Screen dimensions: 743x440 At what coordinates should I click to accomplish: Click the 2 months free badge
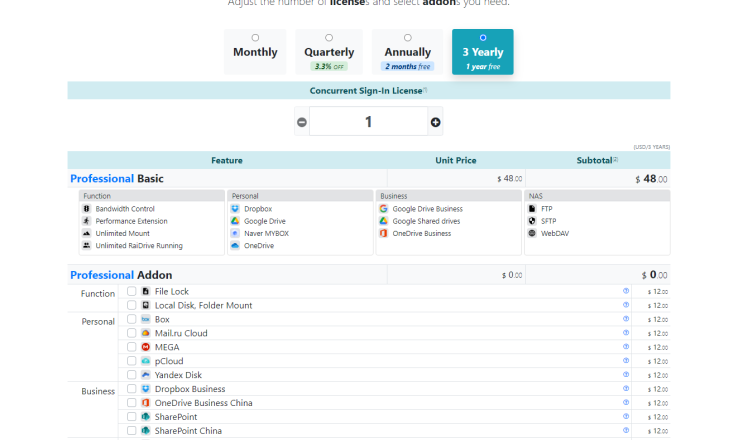coord(408,66)
